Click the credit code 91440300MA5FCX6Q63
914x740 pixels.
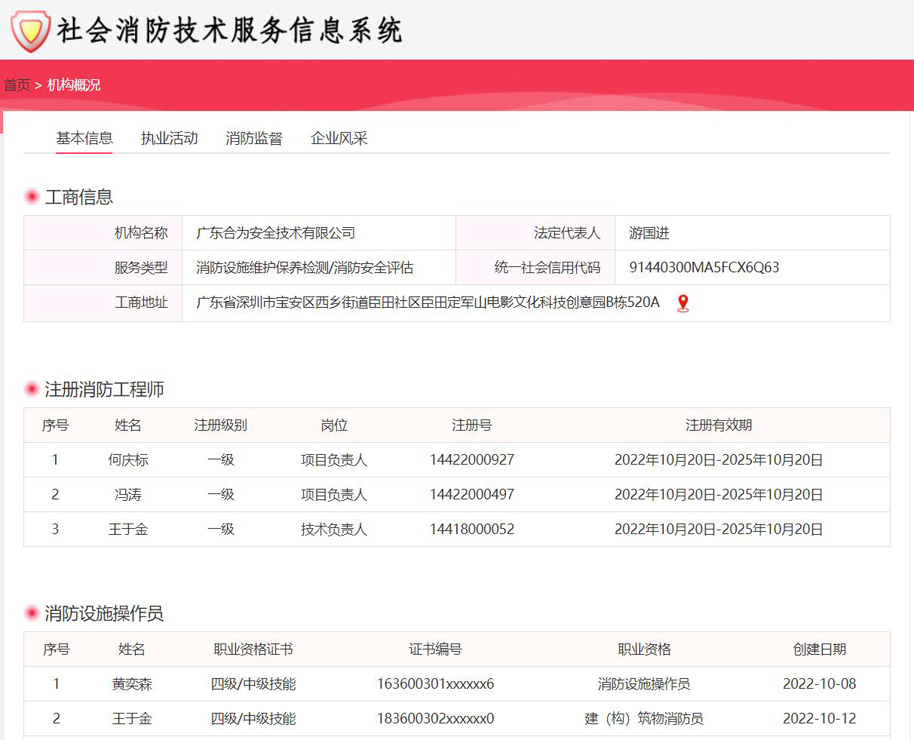(x=704, y=267)
